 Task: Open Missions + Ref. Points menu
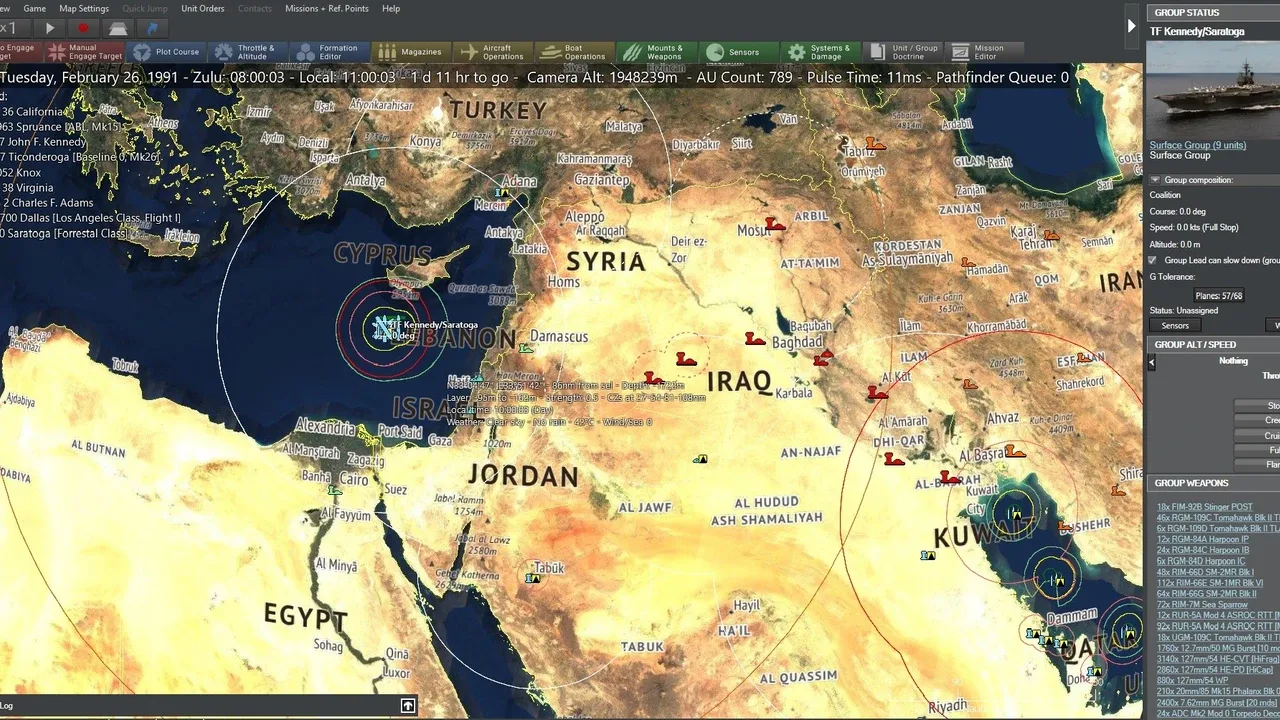tap(327, 8)
